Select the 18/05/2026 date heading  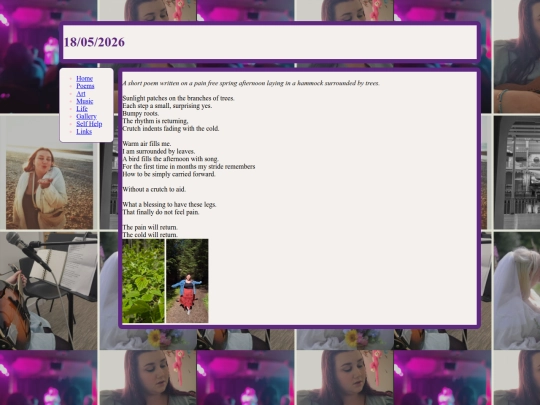coord(94,42)
